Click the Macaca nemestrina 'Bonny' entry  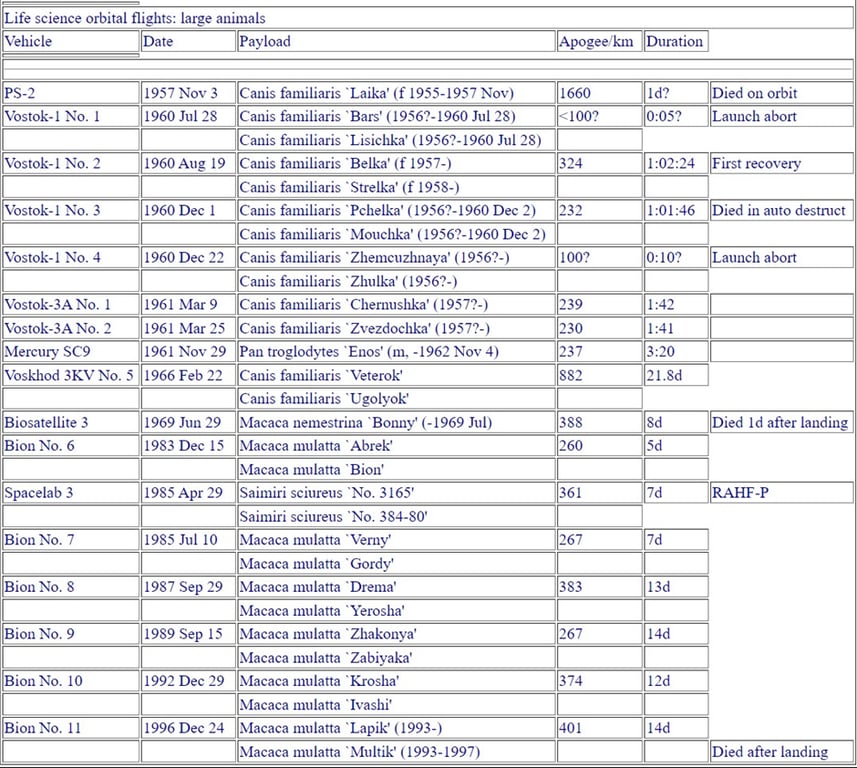coord(396,422)
